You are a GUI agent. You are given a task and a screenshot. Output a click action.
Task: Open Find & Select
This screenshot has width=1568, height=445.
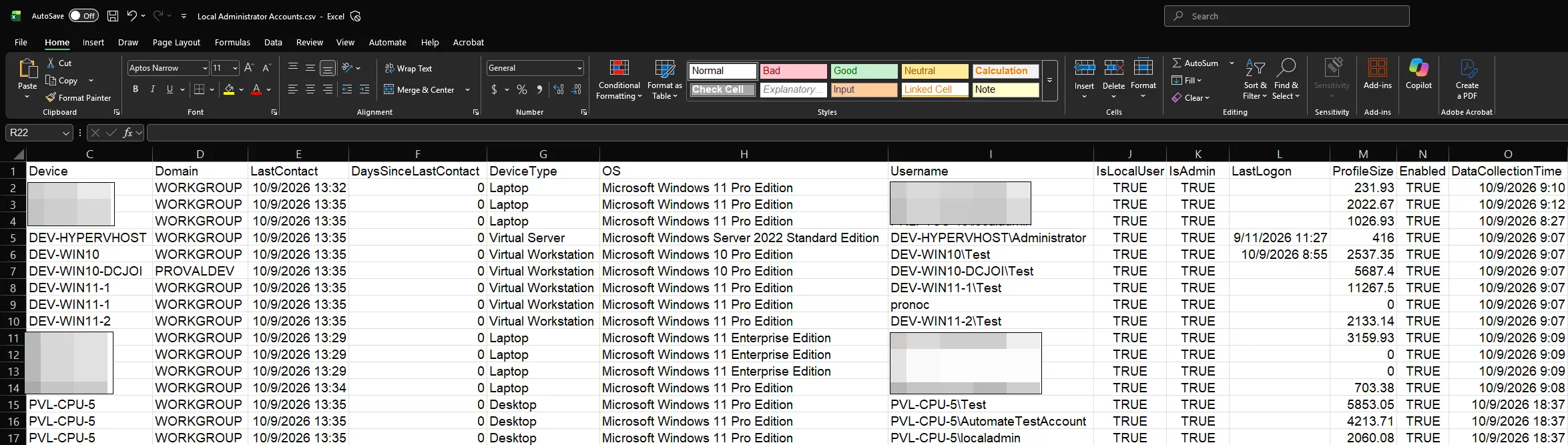coord(1286,79)
